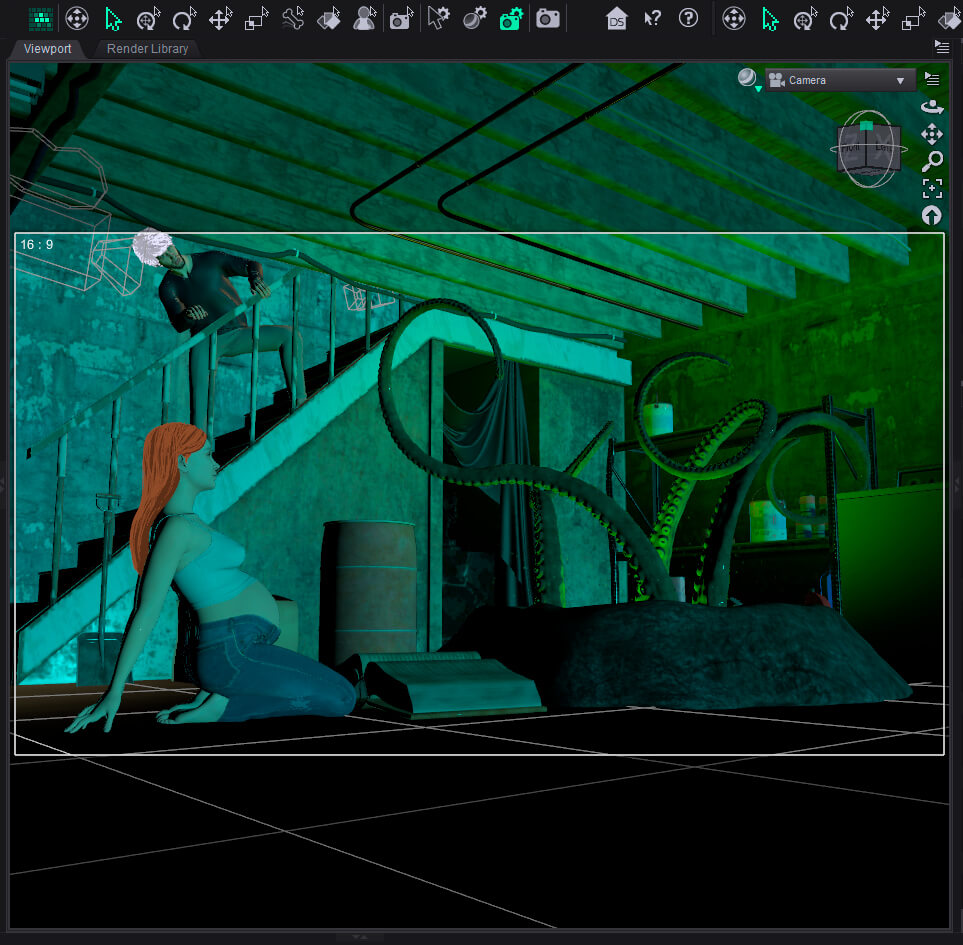Open the Draw Style sphere dropdown

click(x=749, y=79)
